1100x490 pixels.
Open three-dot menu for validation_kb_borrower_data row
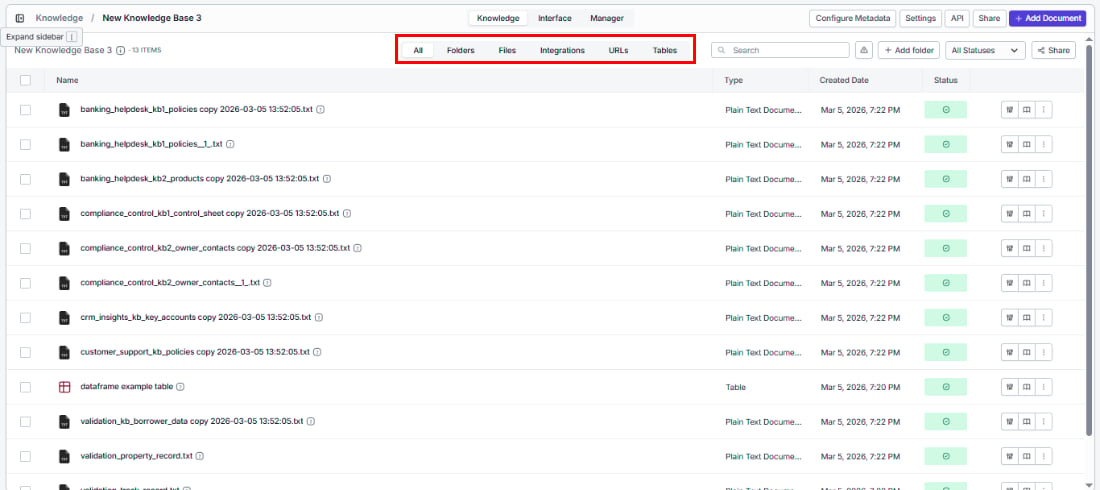1044,421
